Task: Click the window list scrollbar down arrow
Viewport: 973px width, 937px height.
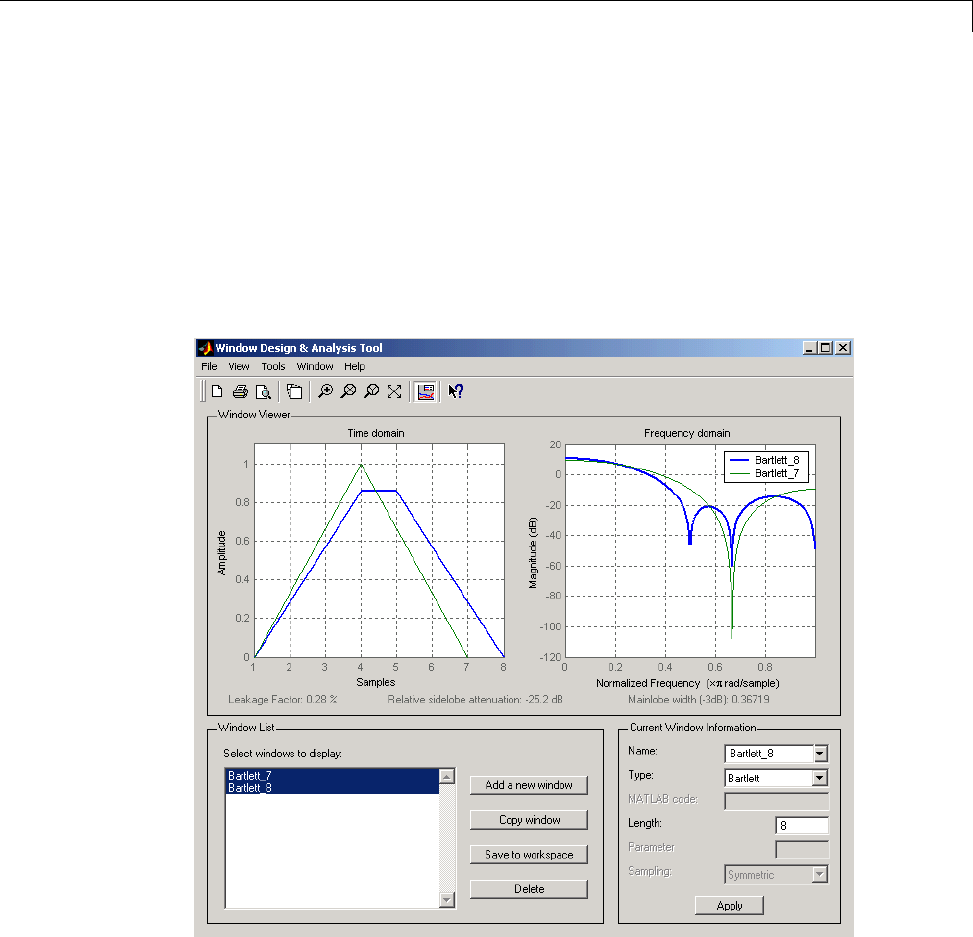Action: (x=447, y=900)
